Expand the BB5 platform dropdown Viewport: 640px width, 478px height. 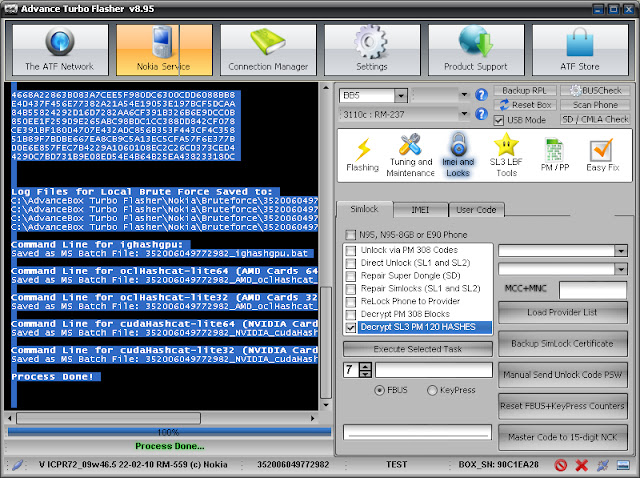coord(401,96)
